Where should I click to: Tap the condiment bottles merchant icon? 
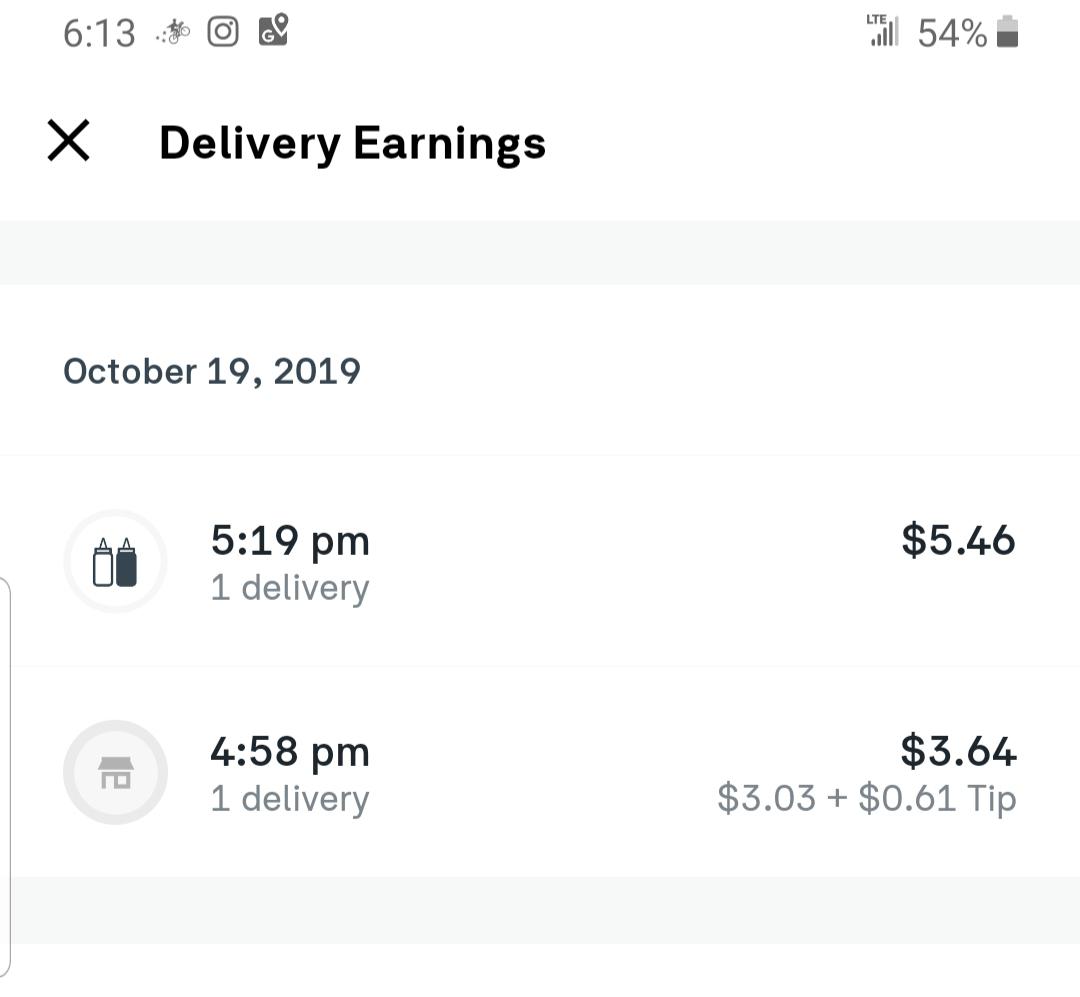pos(115,562)
